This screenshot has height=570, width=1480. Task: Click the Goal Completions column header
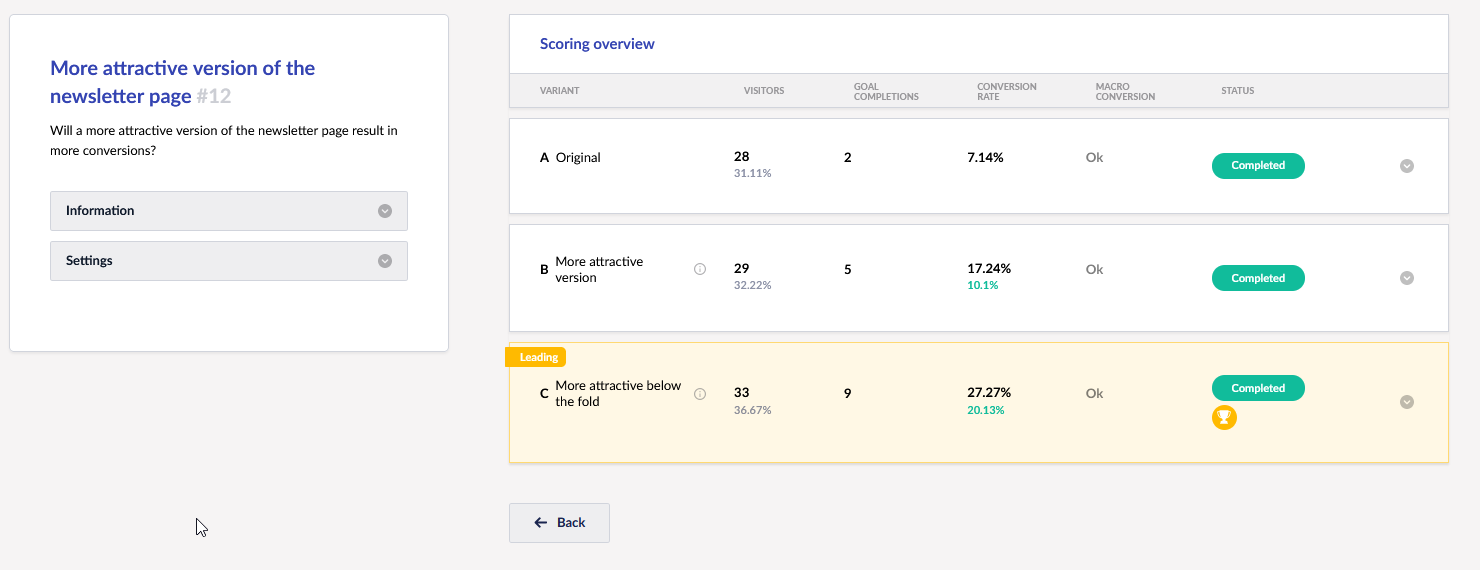point(885,91)
